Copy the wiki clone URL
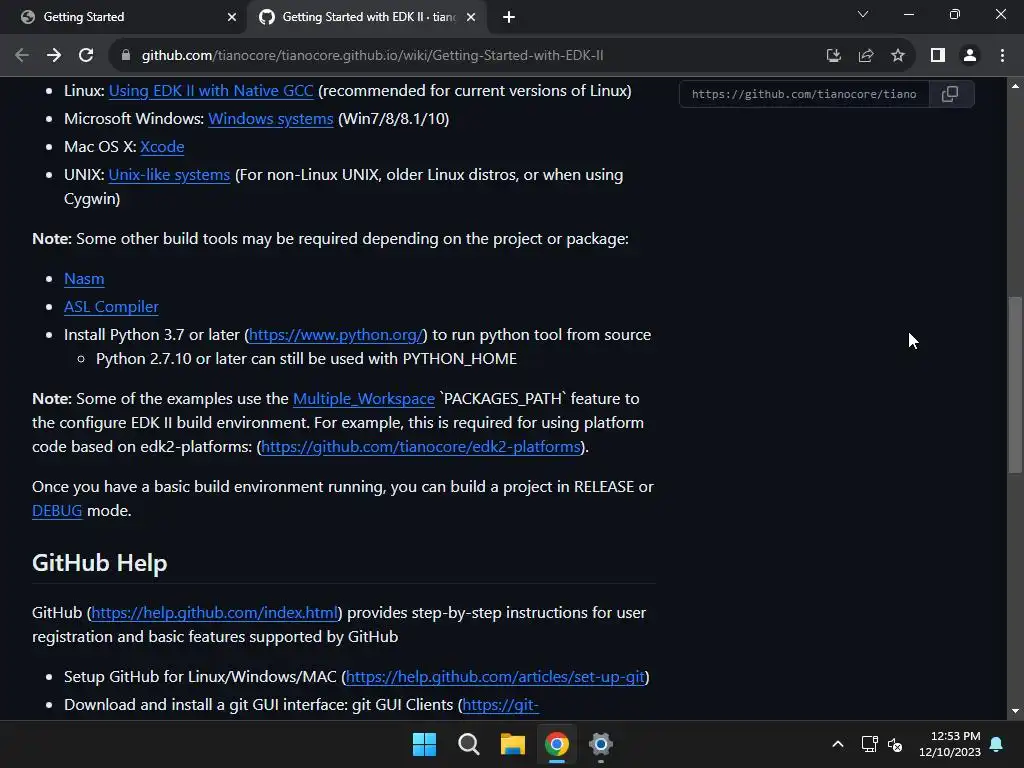 (x=950, y=94)
